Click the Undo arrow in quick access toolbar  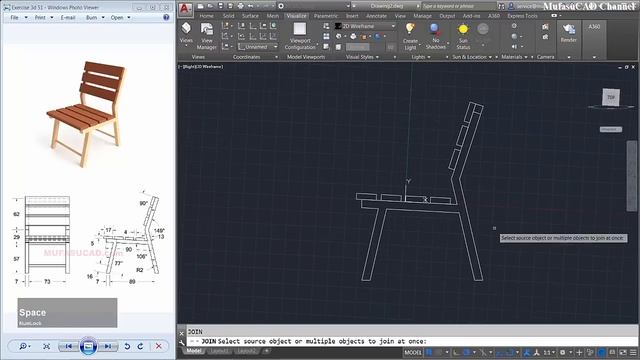(x=250, y=6)
